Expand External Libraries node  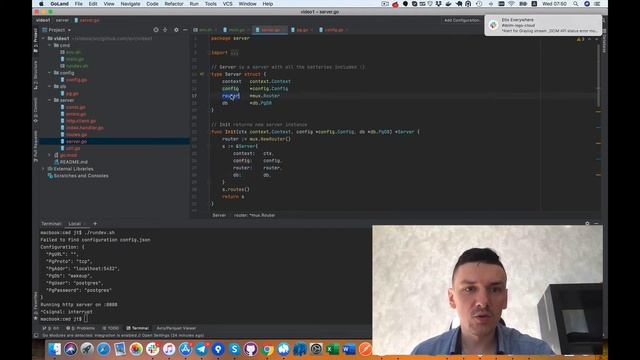pos(44,169)
